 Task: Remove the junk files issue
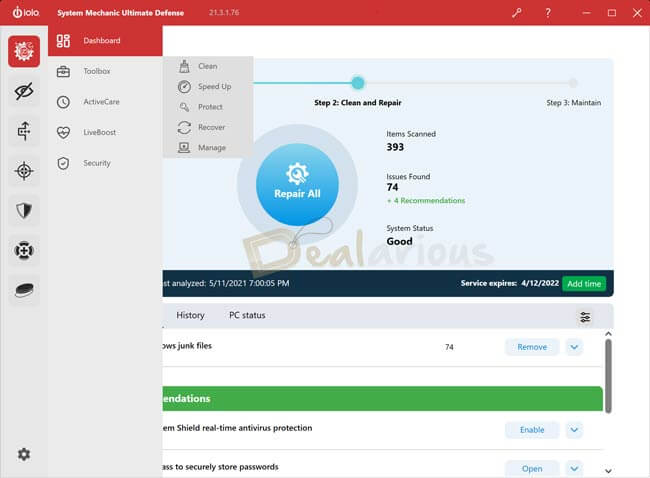point(532,347)
